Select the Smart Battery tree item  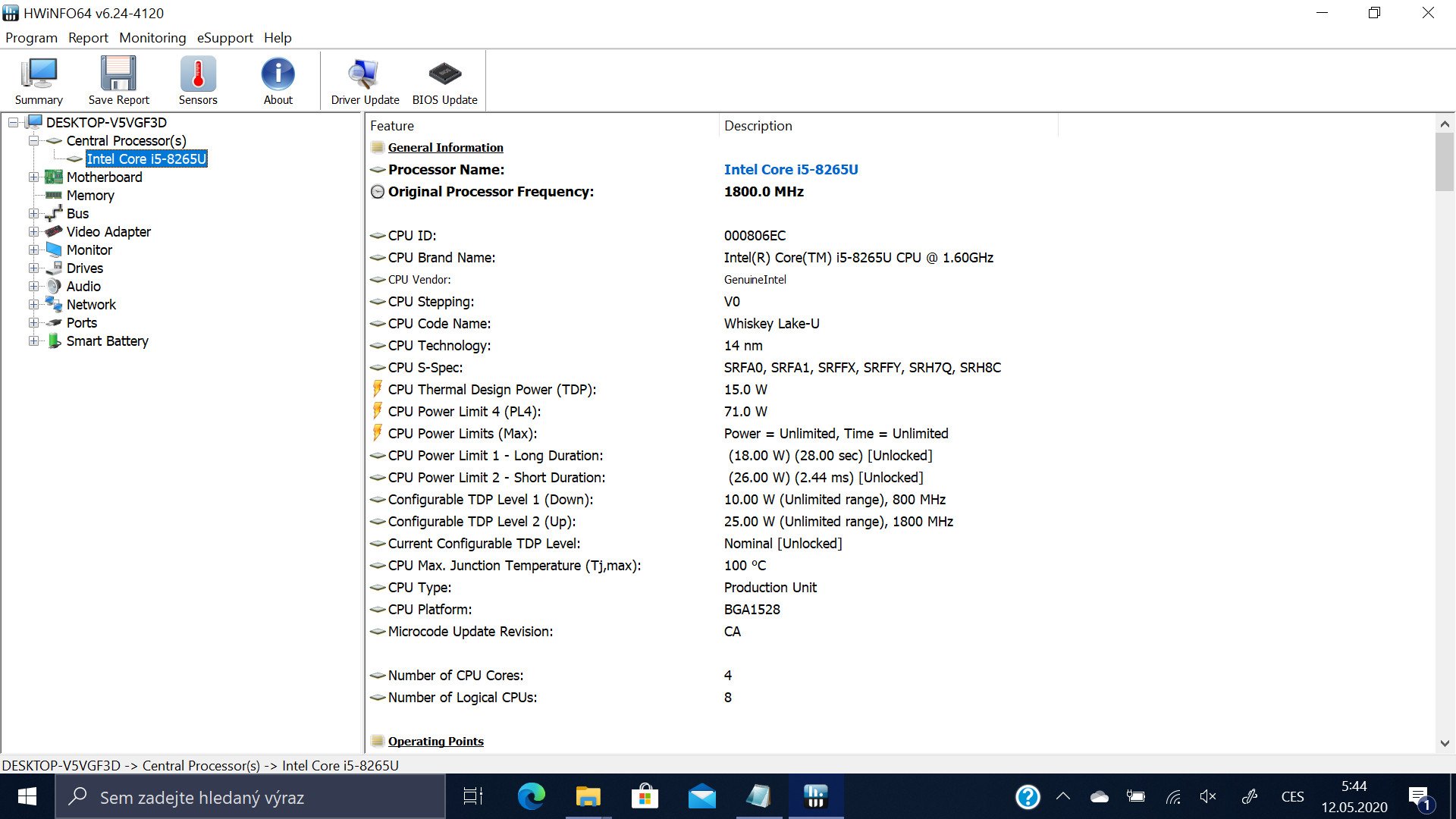pos(107,340)
